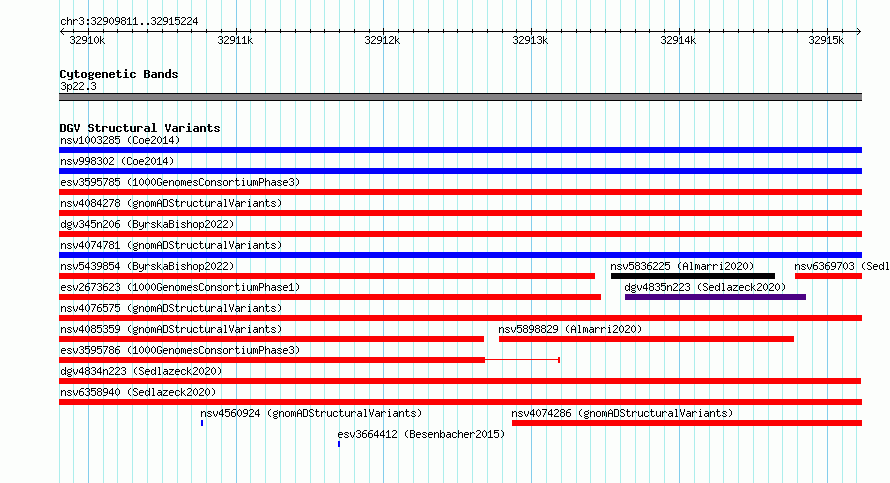Click the blue bar under nsv1003285
This screenshot has width=890, height=483.
tap(460, 150)
